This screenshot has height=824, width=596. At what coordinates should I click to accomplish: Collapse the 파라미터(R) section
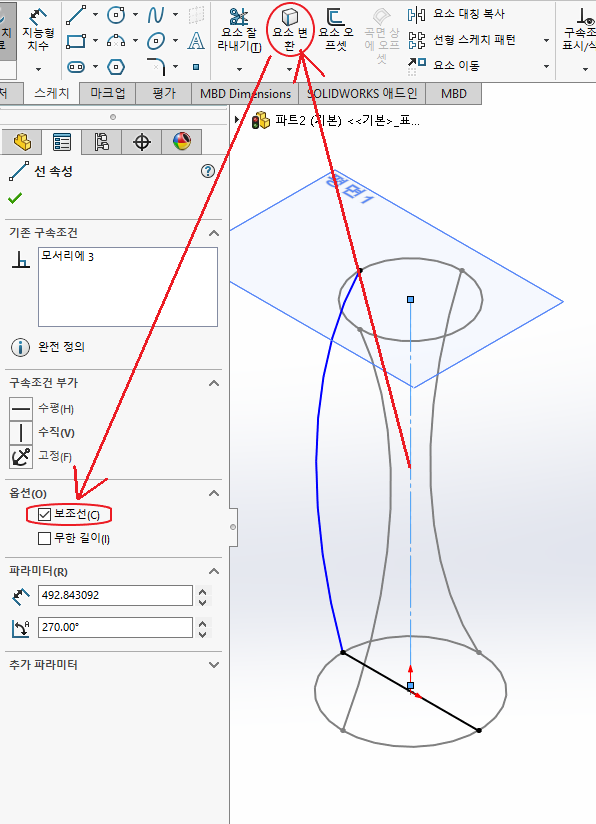pos(214,571)
